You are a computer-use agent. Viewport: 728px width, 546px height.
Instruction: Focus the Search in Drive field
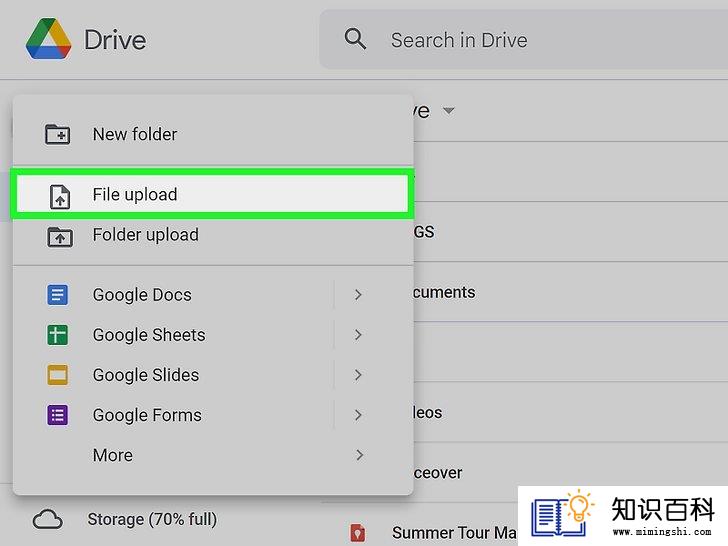pos(524,39)
